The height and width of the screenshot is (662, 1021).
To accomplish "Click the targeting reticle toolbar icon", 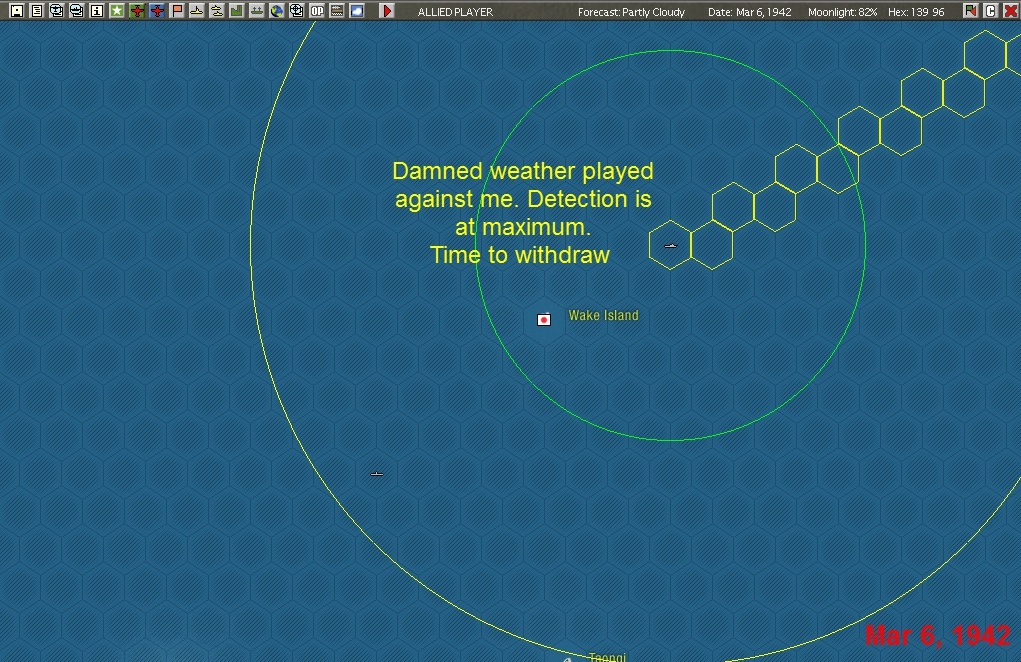I will (298, 12).
